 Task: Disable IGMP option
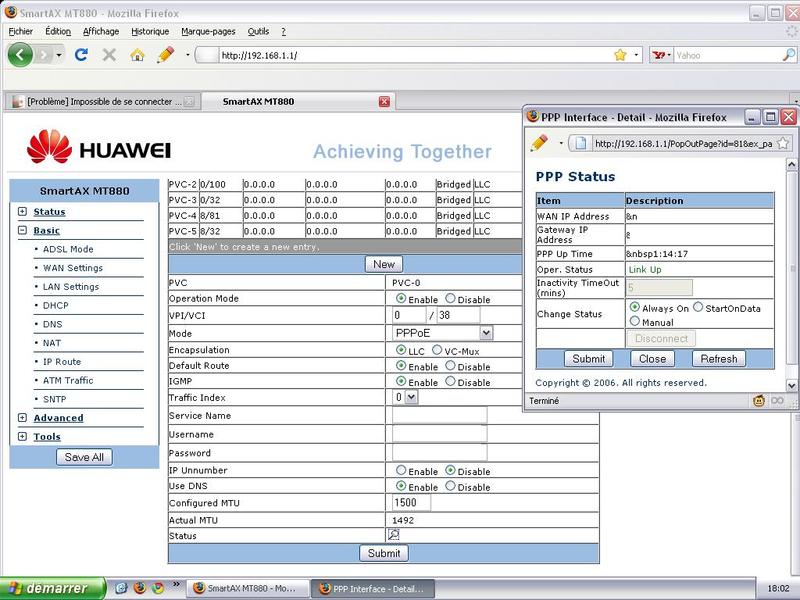point(450,381)
